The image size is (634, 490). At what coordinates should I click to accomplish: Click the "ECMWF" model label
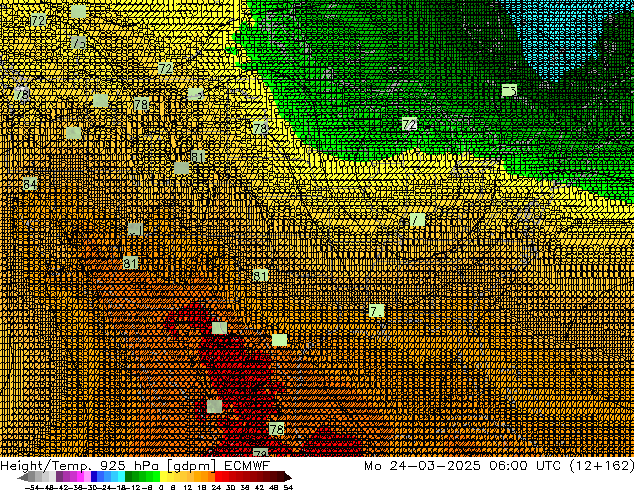(x=247, y=465)
